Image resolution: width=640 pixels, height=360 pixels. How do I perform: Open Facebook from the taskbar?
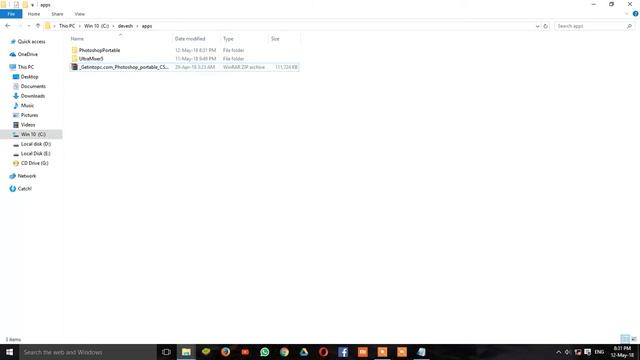pos(343,352)
